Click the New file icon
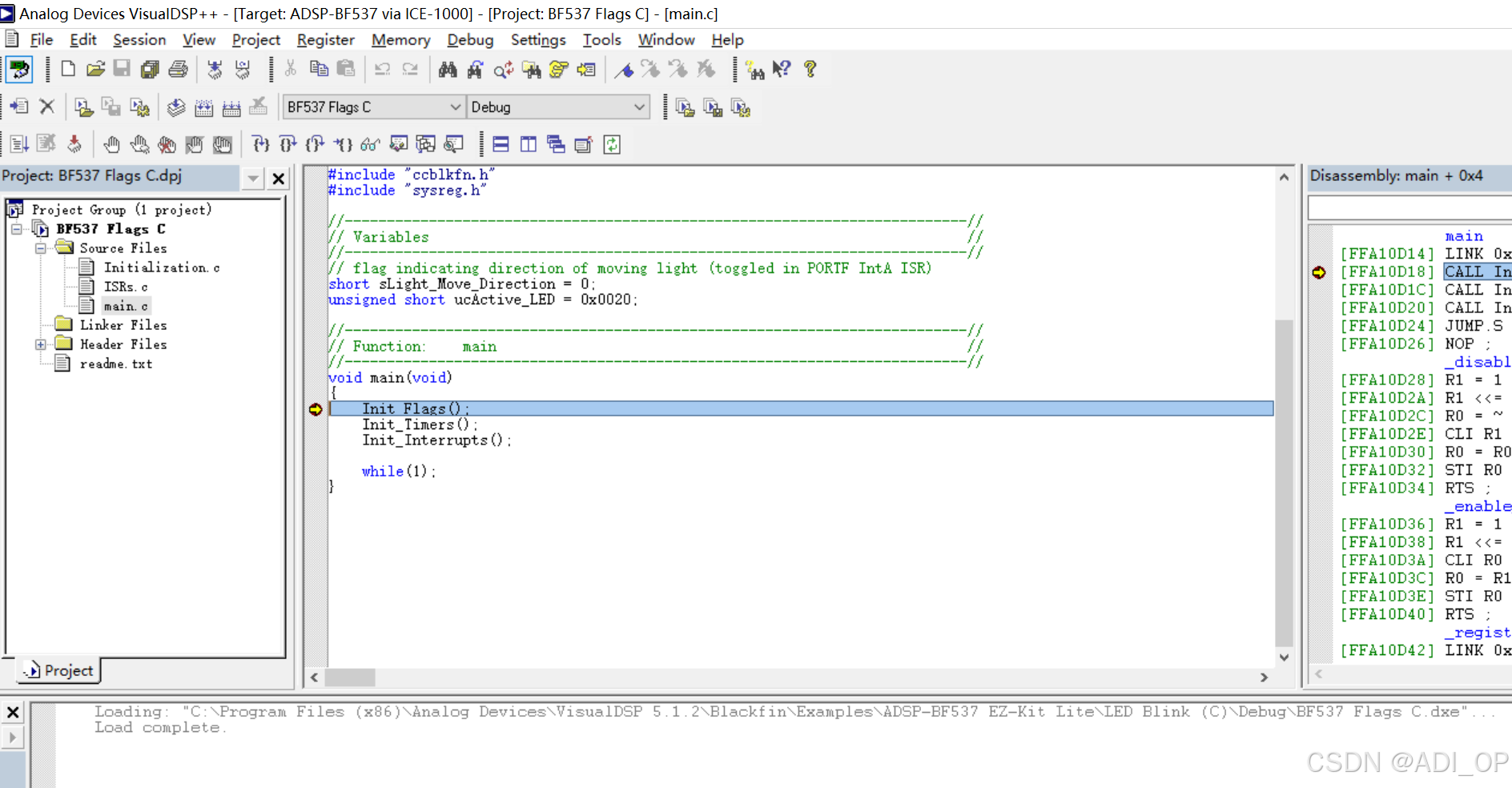 (x=69, y=70)
